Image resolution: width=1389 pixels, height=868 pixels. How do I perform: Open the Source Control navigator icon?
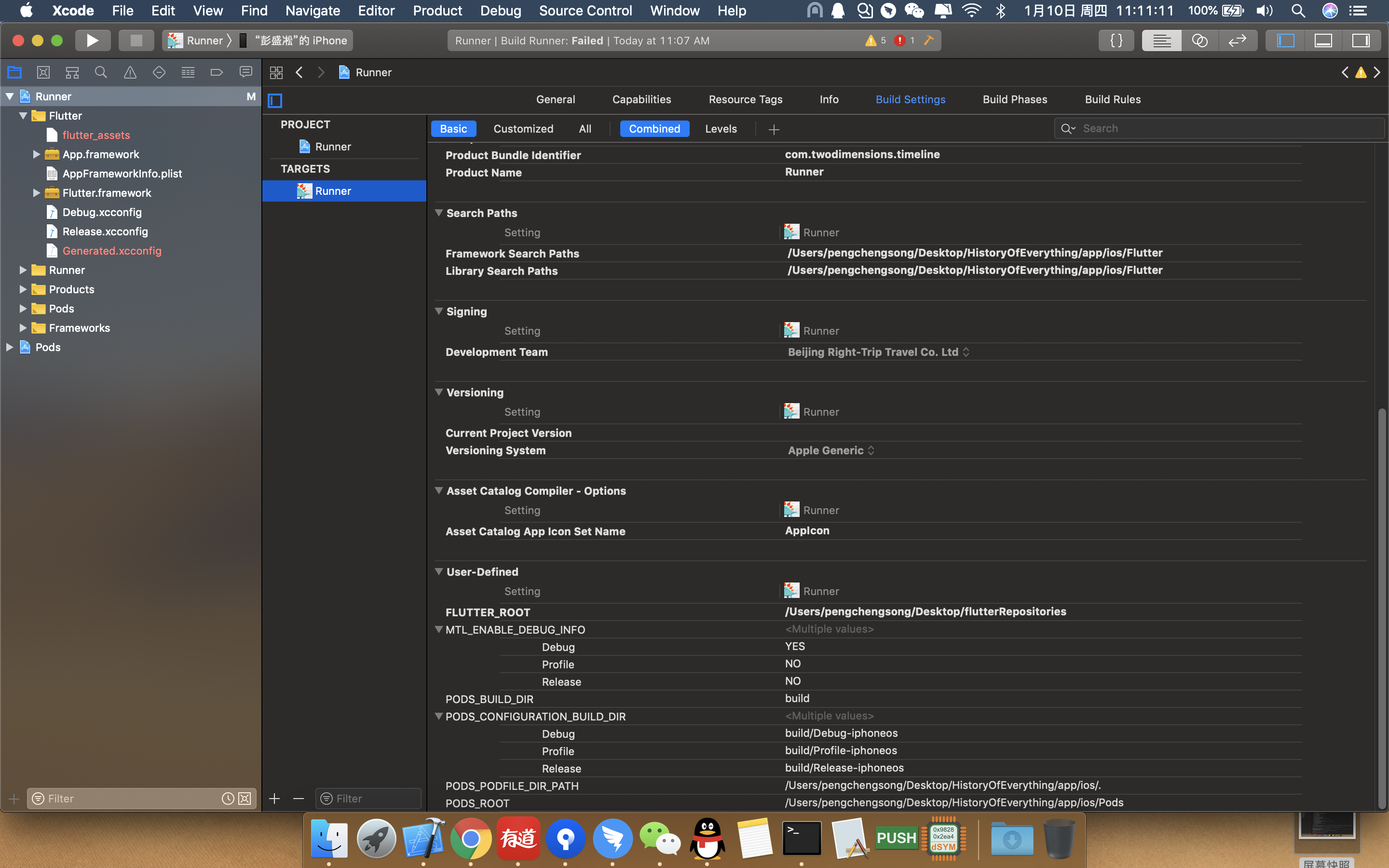43,72
